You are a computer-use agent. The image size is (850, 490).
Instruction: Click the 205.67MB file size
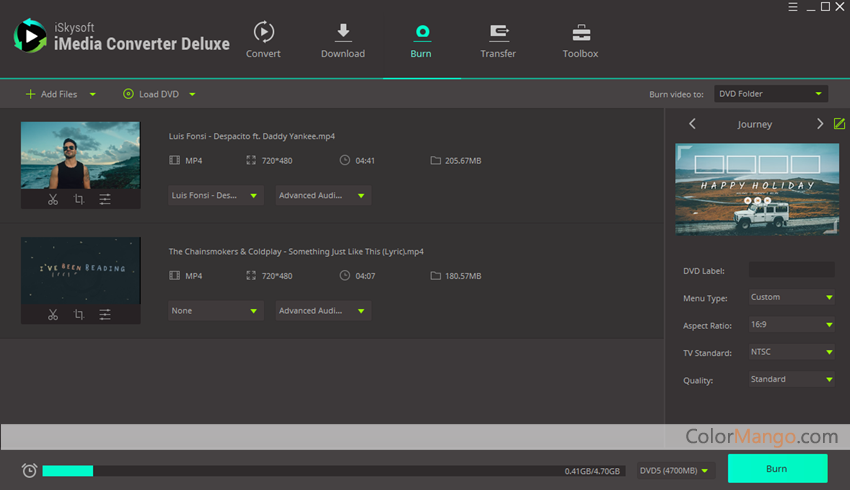(463, 160)
